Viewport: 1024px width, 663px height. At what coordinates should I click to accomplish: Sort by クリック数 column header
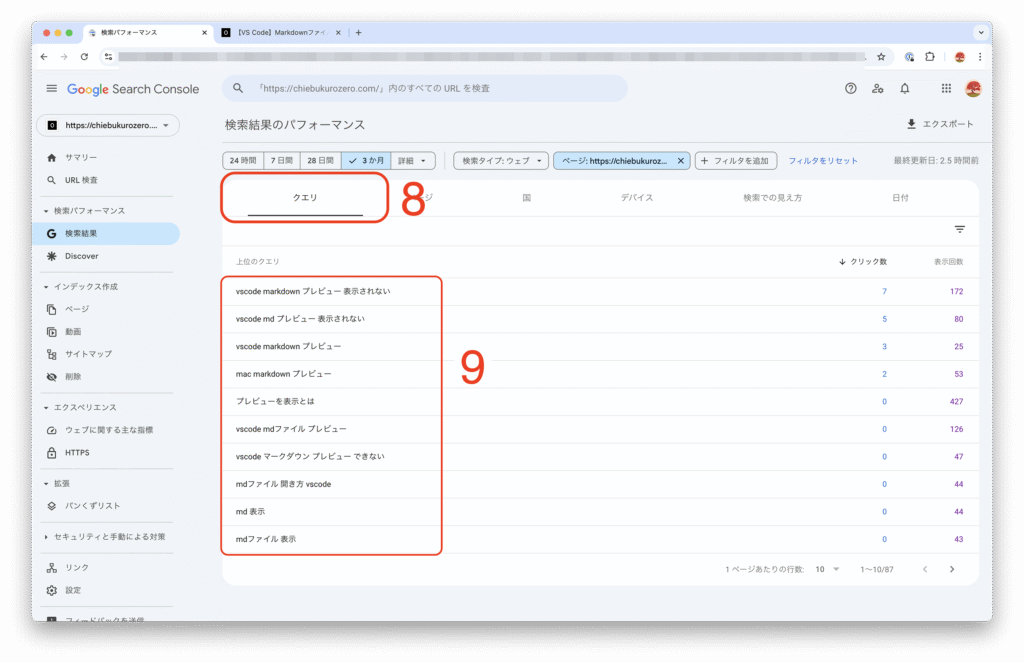(x=863, y=262)
